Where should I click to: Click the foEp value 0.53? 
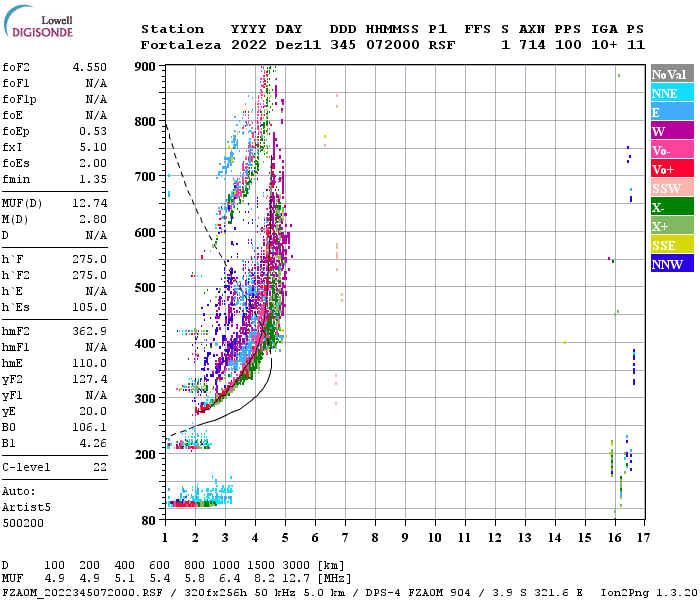(x=93, y=131)
